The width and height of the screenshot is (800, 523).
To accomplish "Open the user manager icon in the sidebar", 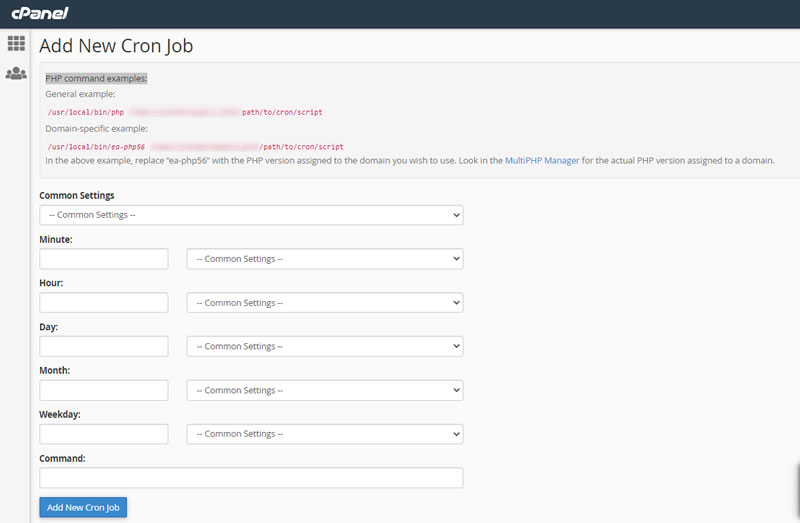I will pos(16,73).
